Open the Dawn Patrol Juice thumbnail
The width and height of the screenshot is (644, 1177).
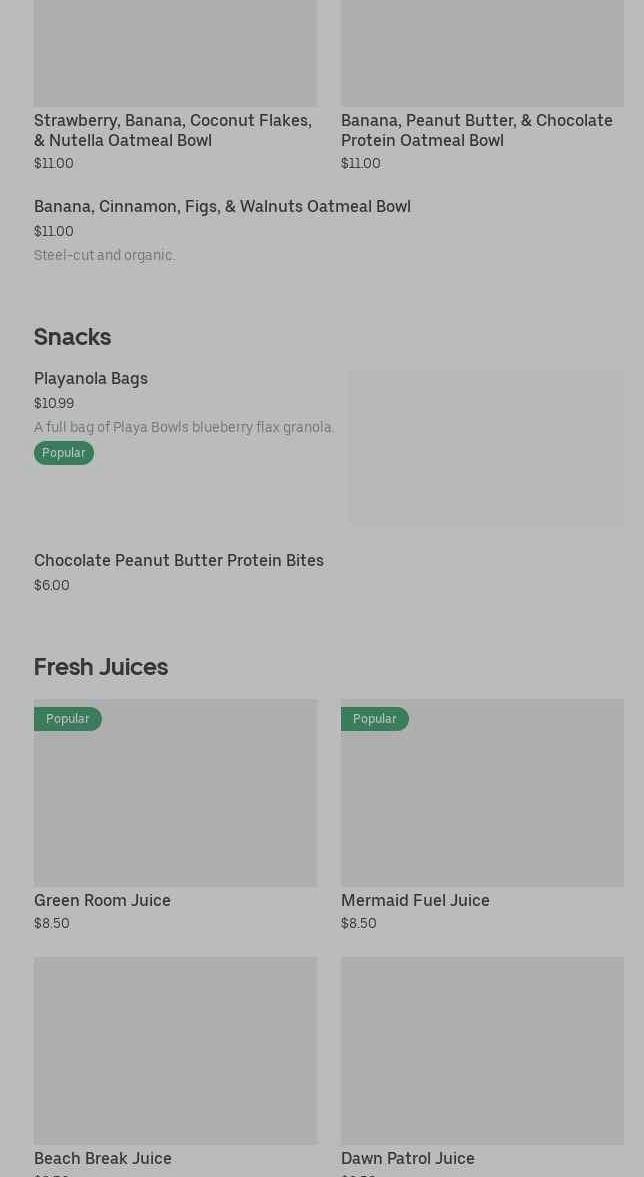click(482, 1050)
